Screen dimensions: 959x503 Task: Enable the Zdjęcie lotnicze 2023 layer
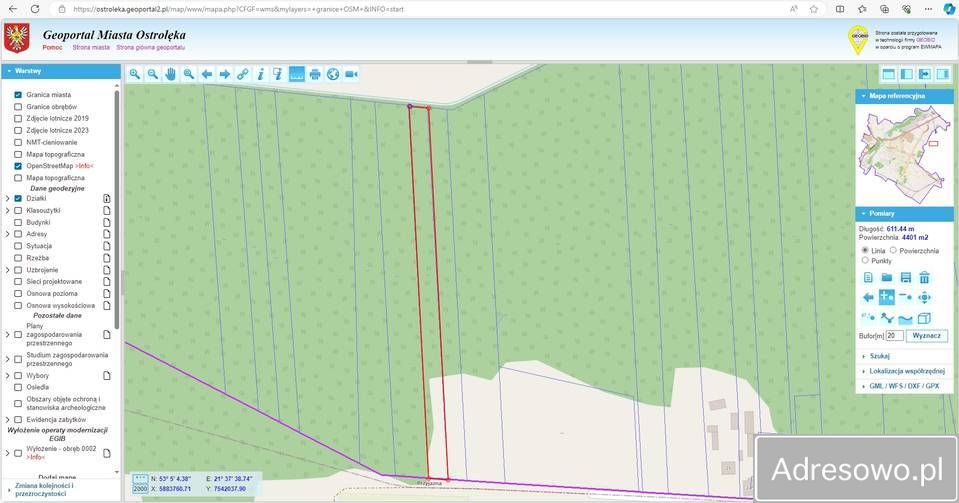click(18, 130)
